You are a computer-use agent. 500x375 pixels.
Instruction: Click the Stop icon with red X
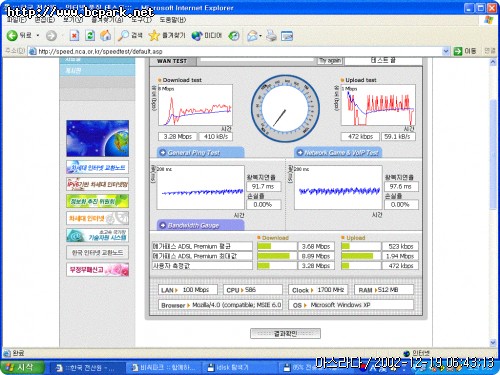click(x=74, y=35)
